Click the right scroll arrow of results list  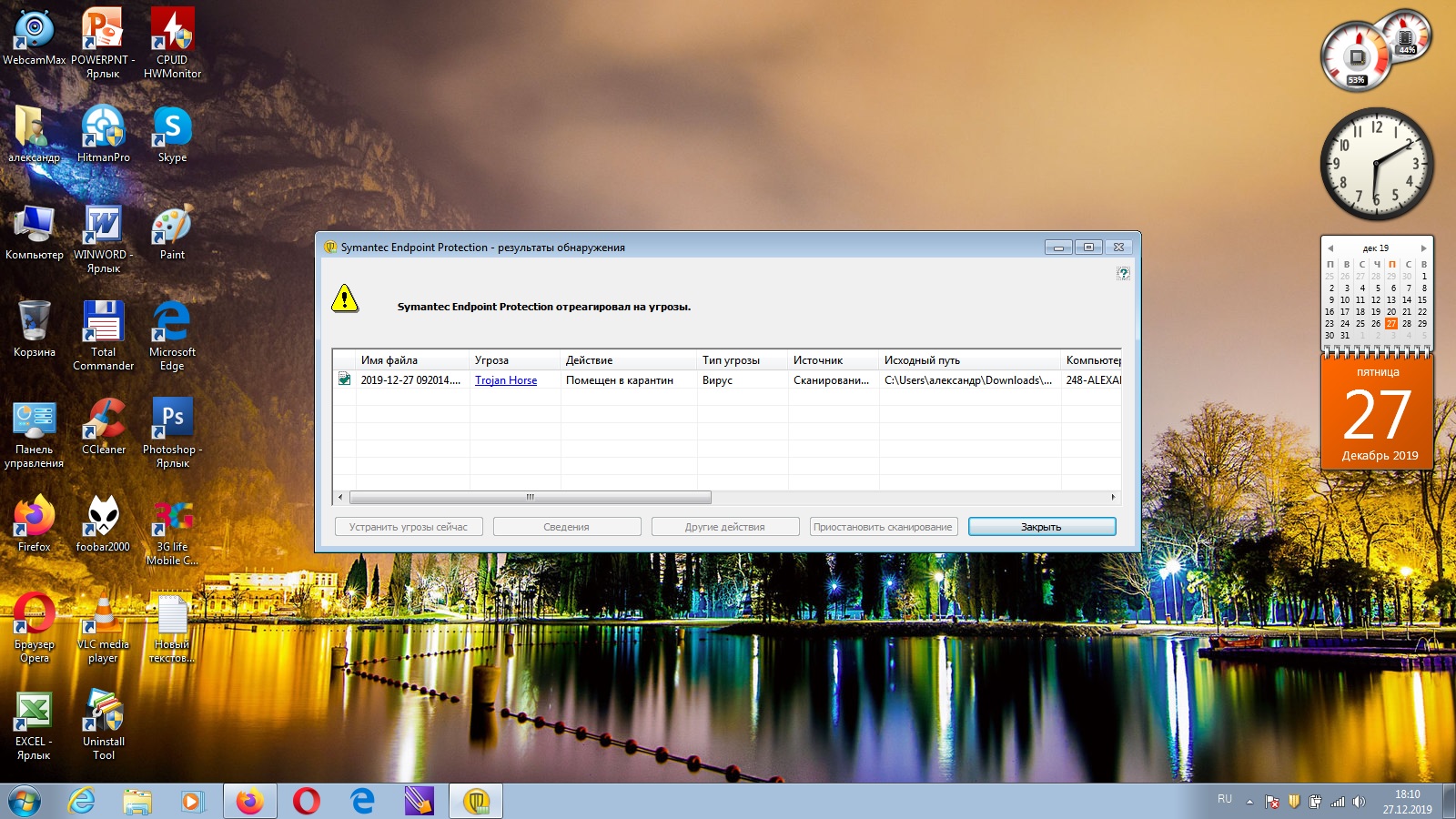(x=1113, y=498)
